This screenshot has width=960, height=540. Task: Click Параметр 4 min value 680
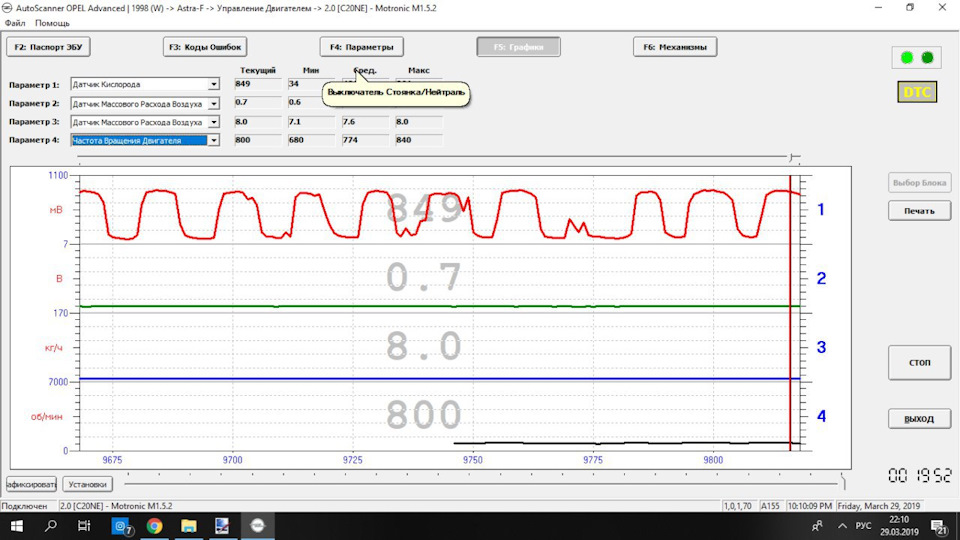pyautogui.click(x=311, y=140)
